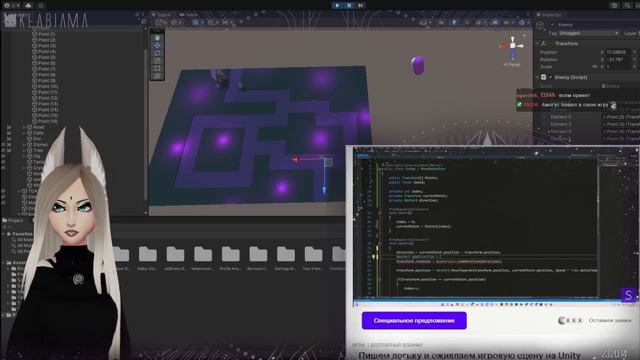This screenshot has height=360, width=640.
Task: Select the Rect tool in Scene overlay
Action: [157, 69]
